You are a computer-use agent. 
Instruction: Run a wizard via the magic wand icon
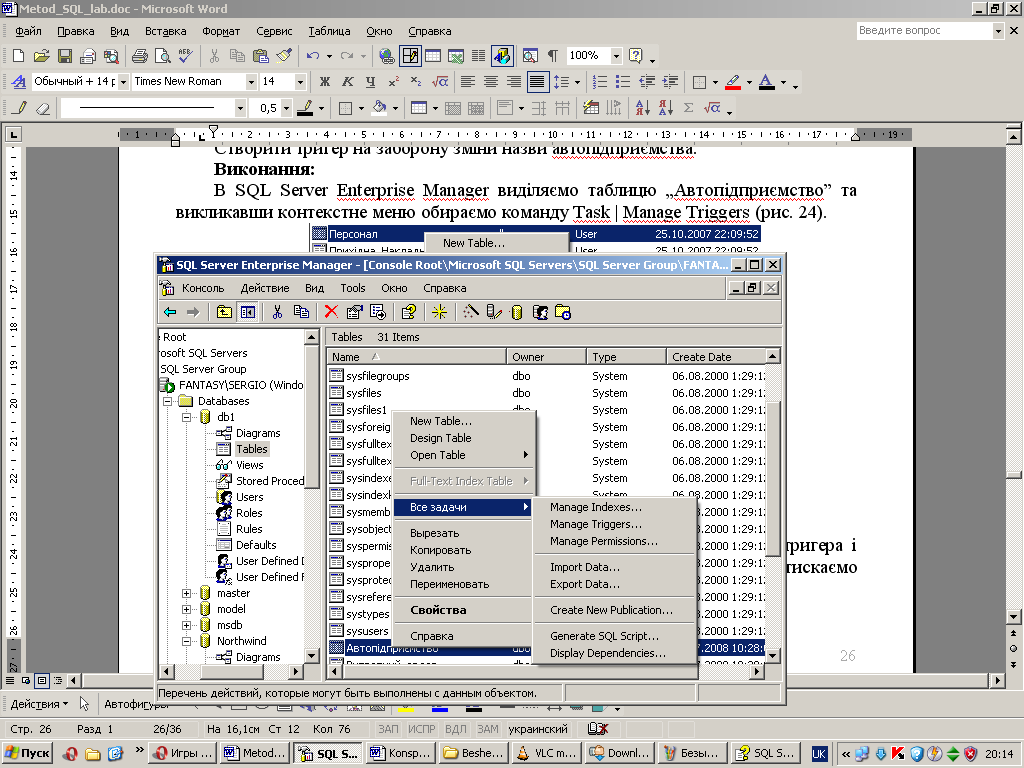tap(471, 312)
